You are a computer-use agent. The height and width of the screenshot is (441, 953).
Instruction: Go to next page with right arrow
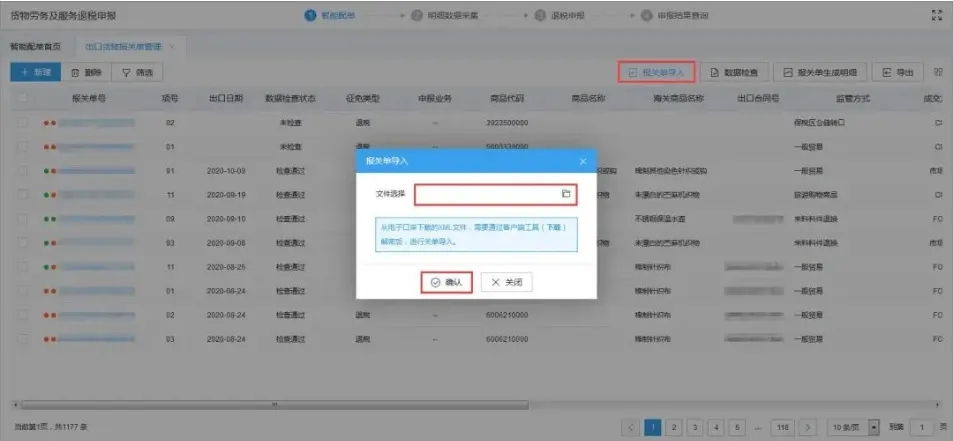click(808, 427)
